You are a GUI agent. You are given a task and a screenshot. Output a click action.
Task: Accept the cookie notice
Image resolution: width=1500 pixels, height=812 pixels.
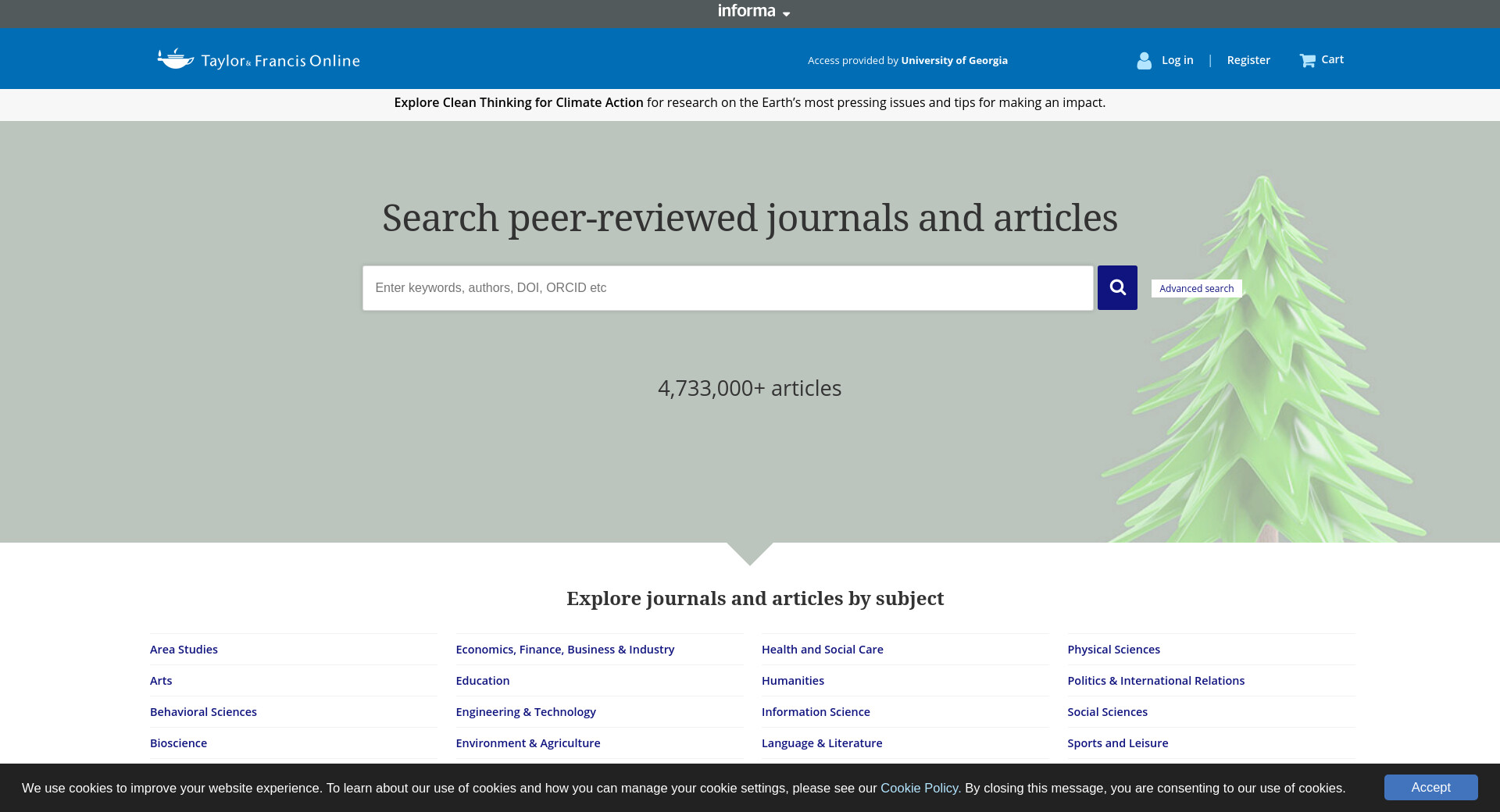pos(1430,787)
